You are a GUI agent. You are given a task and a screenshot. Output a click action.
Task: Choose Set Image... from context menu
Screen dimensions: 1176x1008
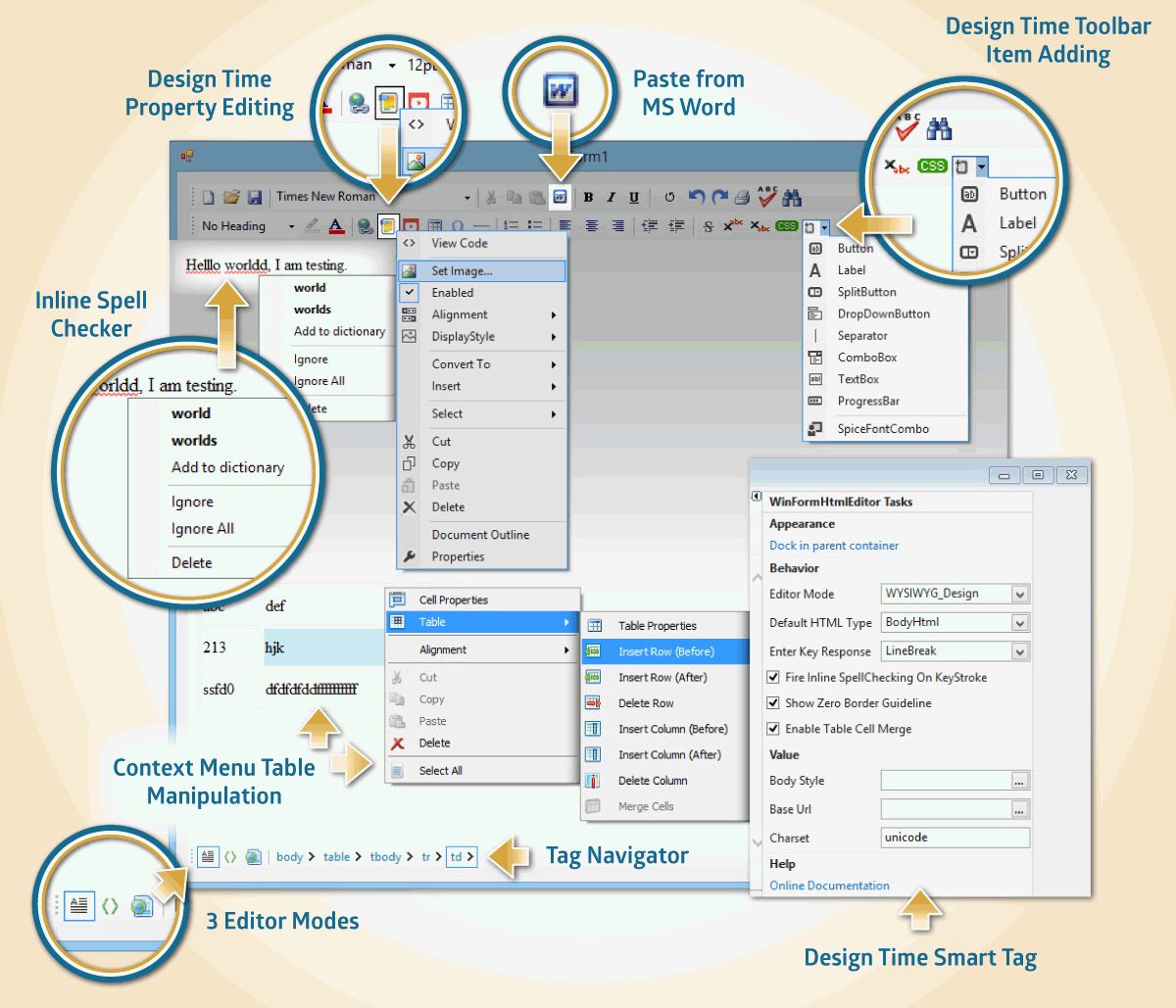pos(482,271)
